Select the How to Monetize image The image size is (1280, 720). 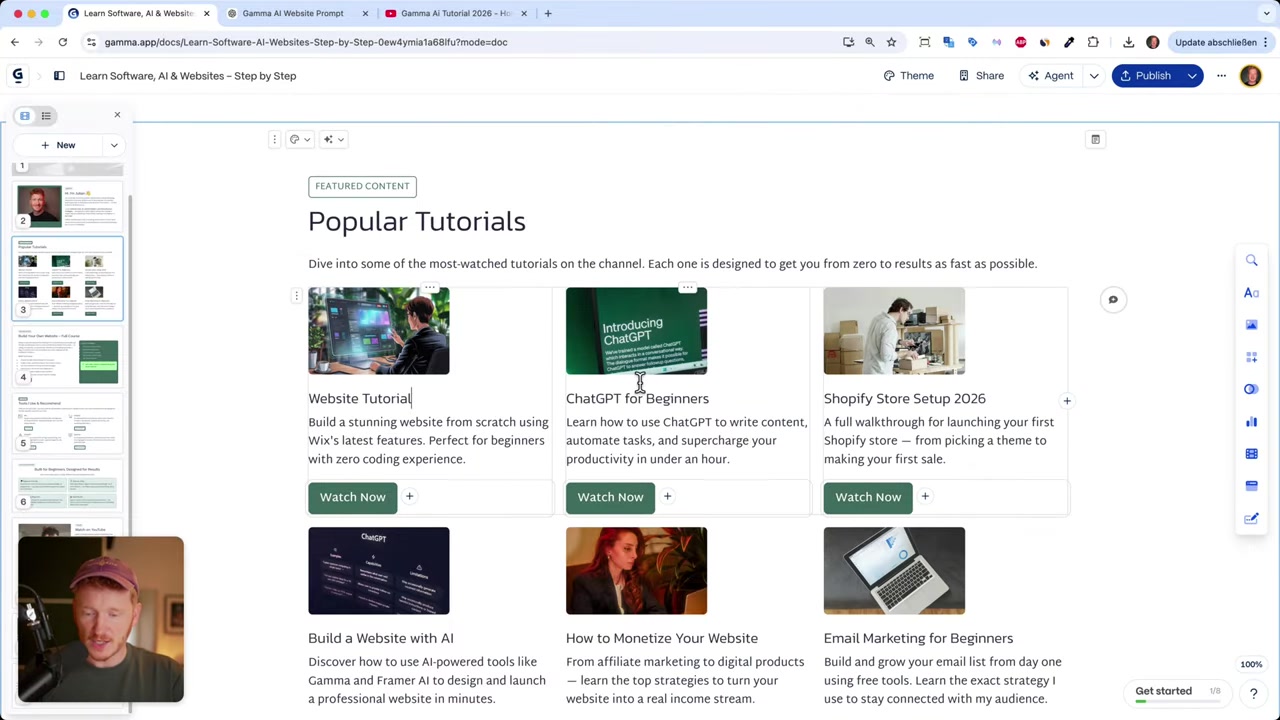pos(636,571)
